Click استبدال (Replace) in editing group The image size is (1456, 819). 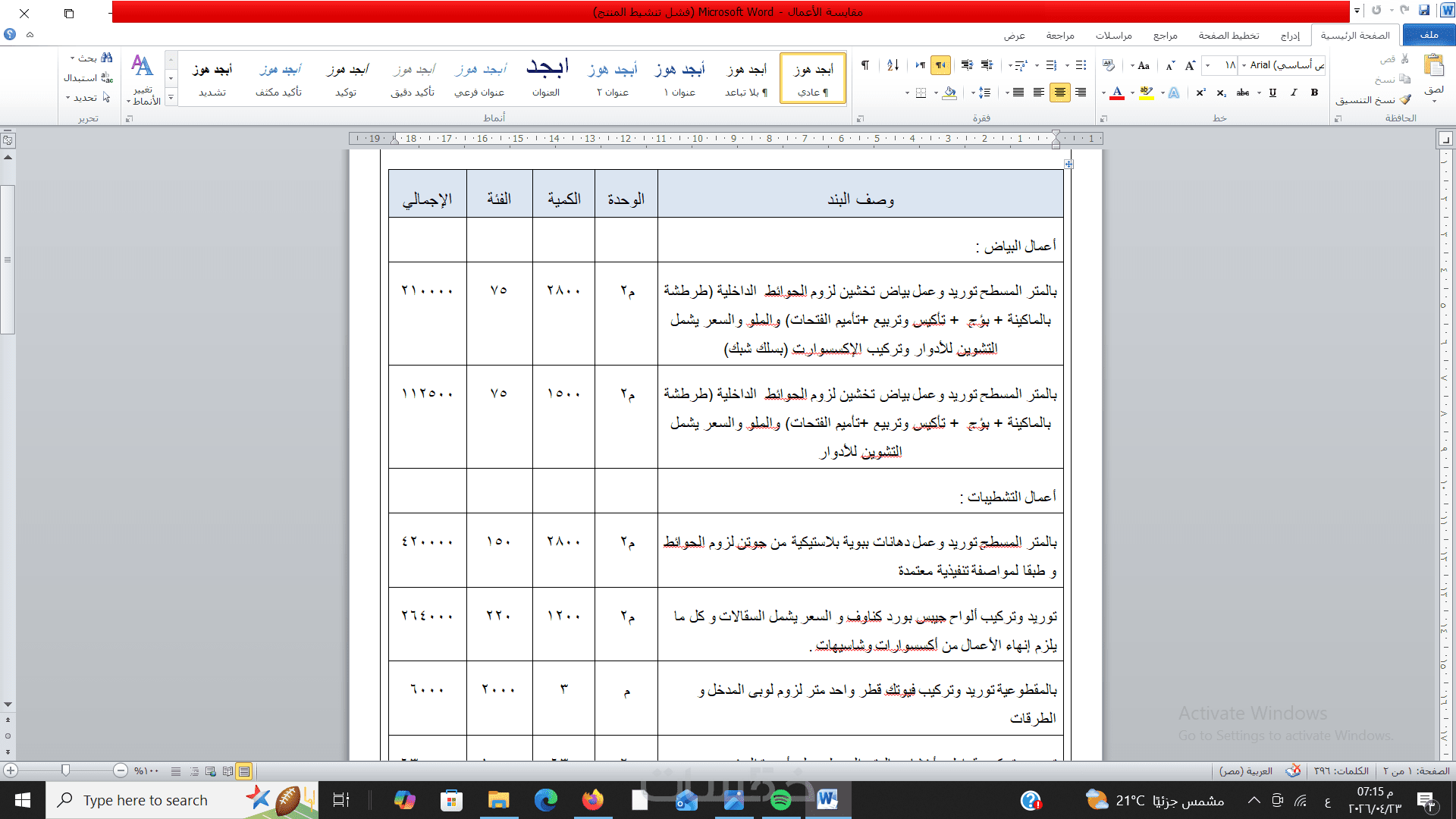[x=87, y=77]
